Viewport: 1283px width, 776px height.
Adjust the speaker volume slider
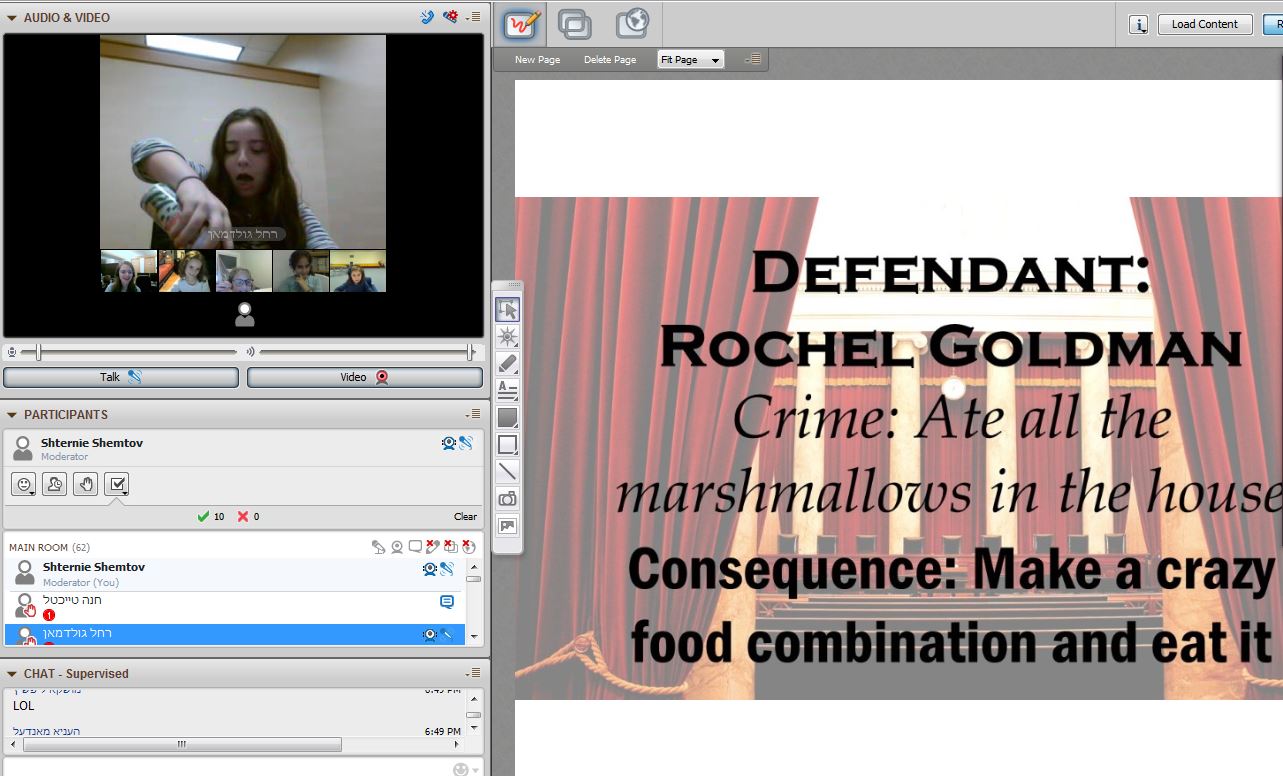469,352
